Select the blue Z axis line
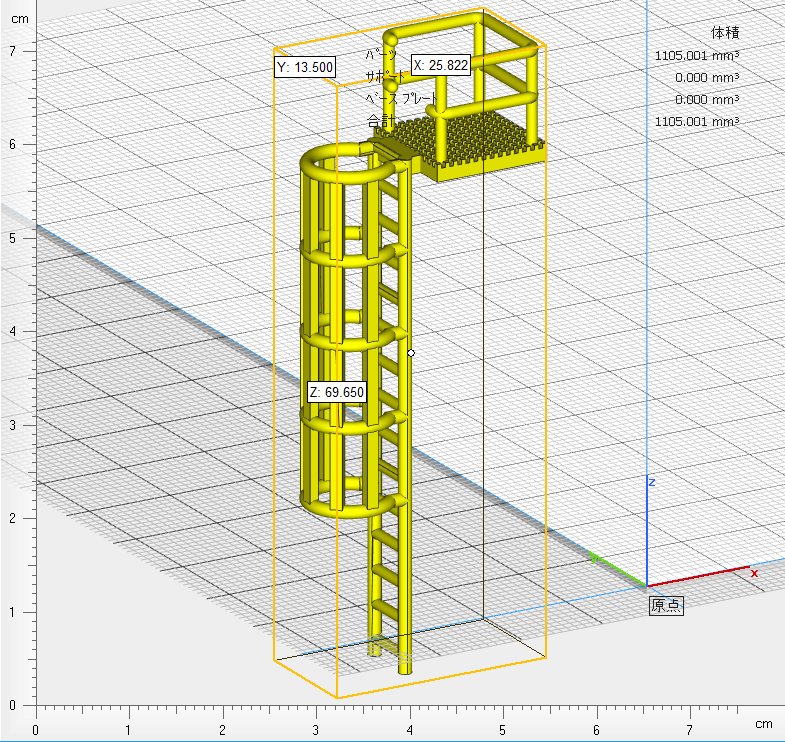The width and height of the screenshot is (785, 742). pyautogui.click(x=647, y=530)
